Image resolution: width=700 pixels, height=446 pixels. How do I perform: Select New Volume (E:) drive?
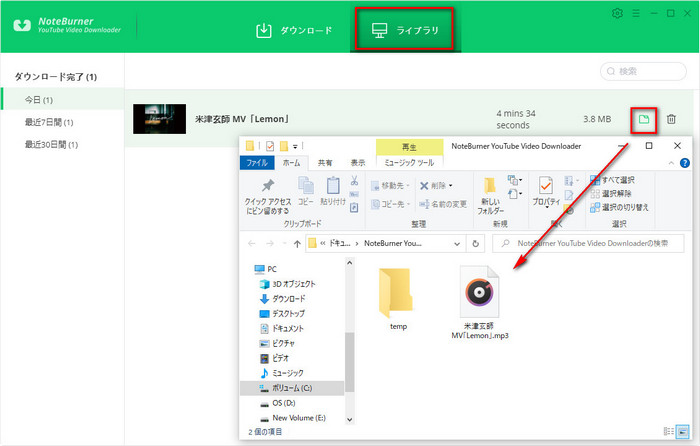click(x=293, y=418)
